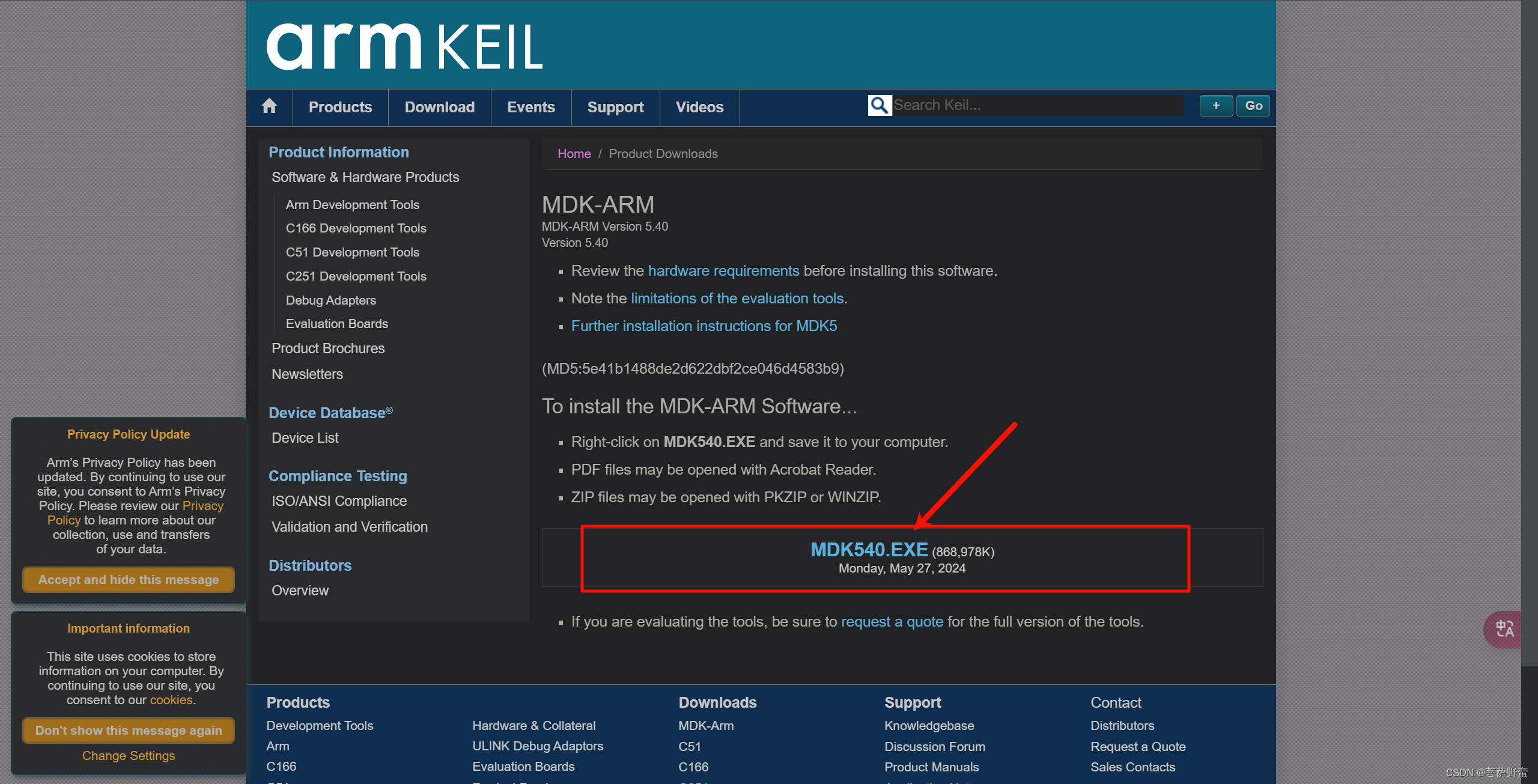Open limitations of the evaluation tools link

(x=738, y=299)
